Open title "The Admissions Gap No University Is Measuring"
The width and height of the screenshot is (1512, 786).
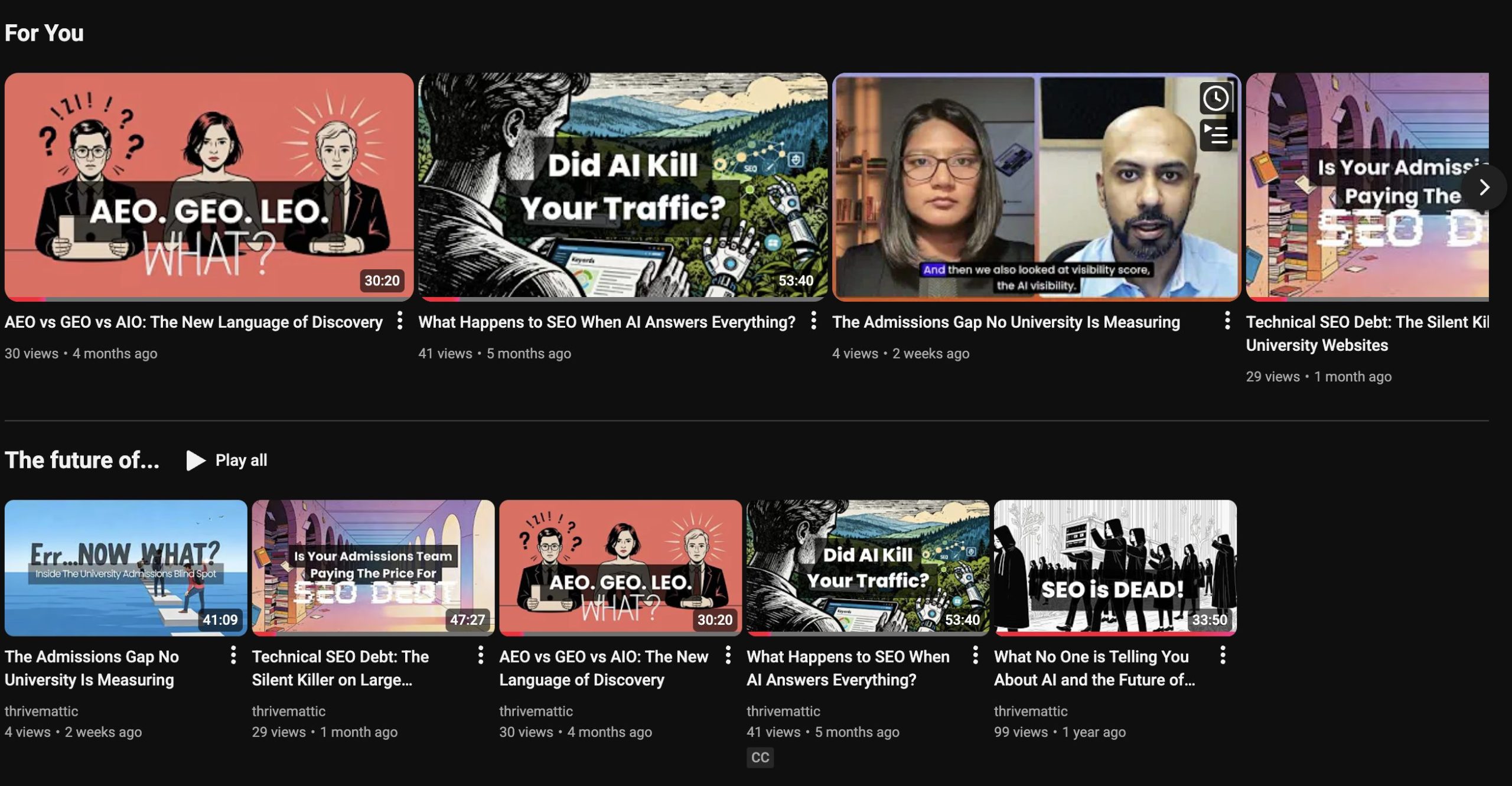point(1004,322)
